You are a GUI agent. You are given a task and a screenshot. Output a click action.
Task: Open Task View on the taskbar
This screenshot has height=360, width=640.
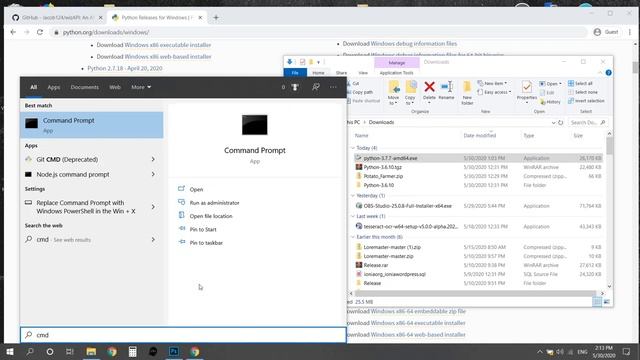70,351
